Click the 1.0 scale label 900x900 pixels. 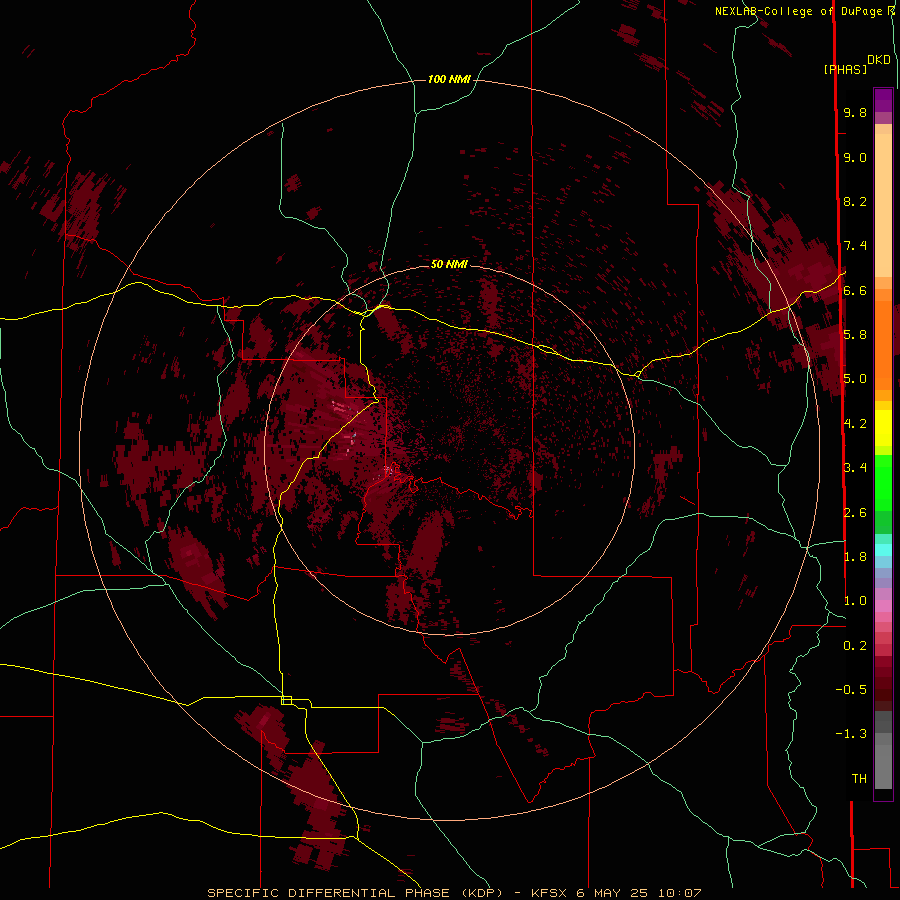coord(855,601)
